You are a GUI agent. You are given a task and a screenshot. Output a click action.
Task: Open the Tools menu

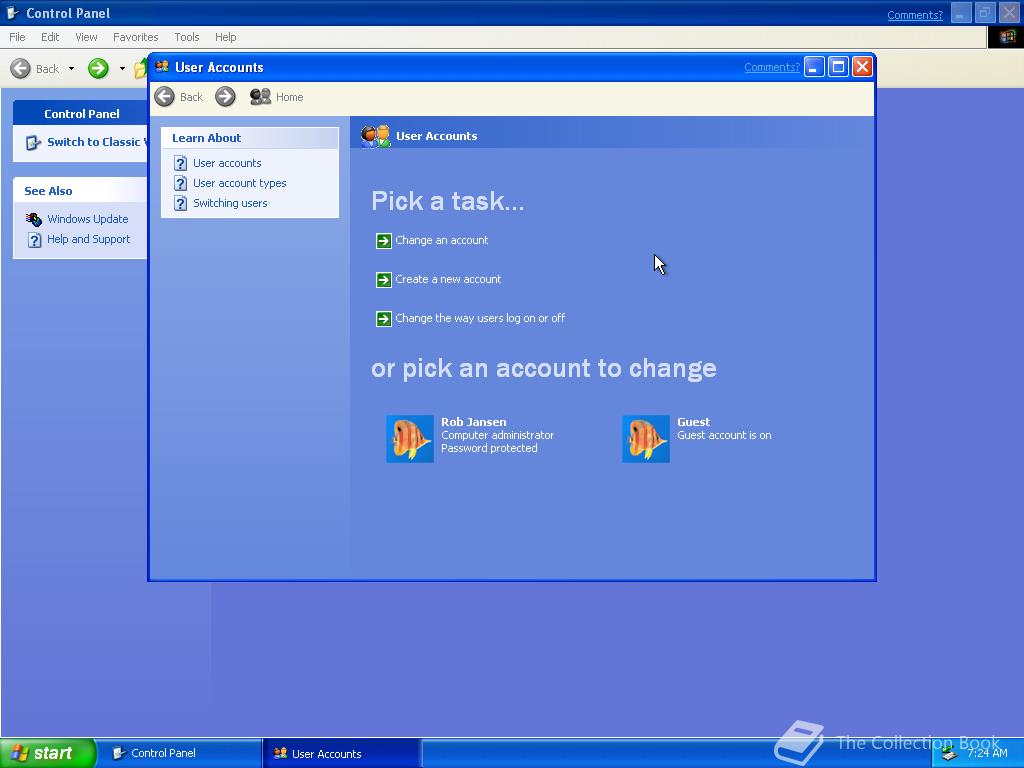pos(186,37)
